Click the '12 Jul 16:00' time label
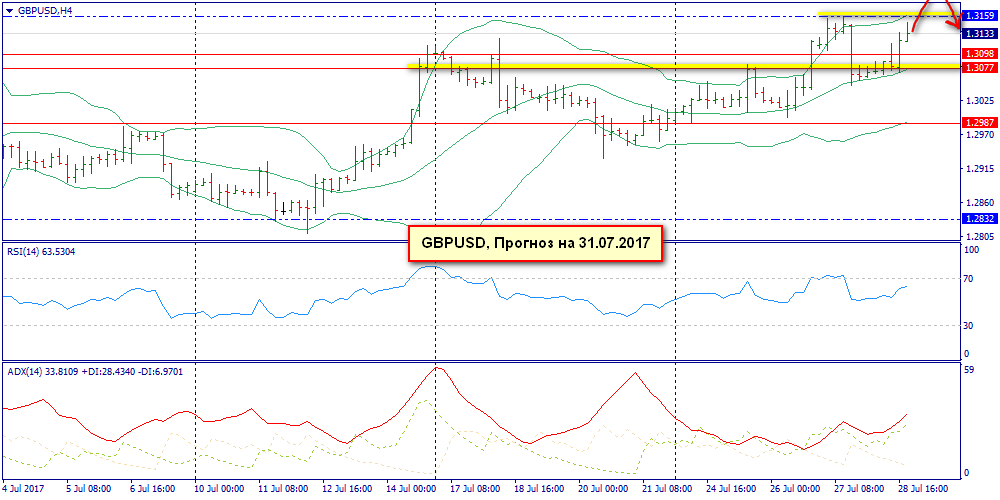The height and width of the screenshot is (500, 1000). (x=345, y=487)
